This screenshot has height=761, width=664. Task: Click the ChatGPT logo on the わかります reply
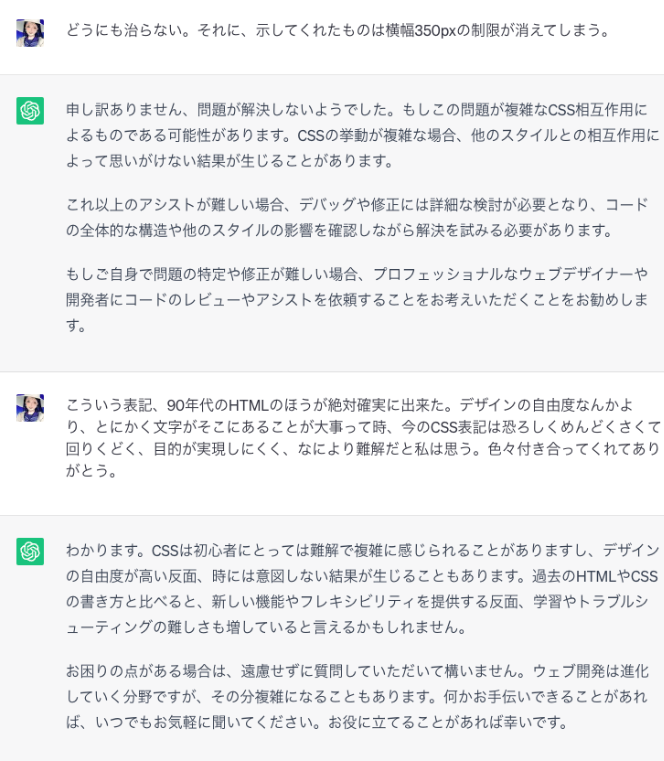pos(30,551)
